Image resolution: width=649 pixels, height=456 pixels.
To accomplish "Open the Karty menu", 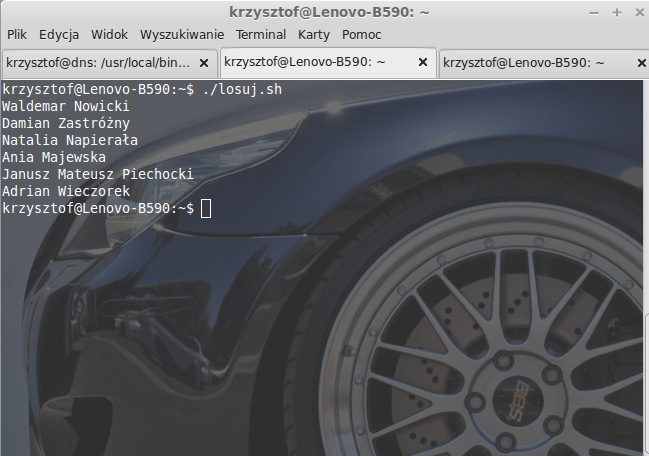I will click(314, 34).
